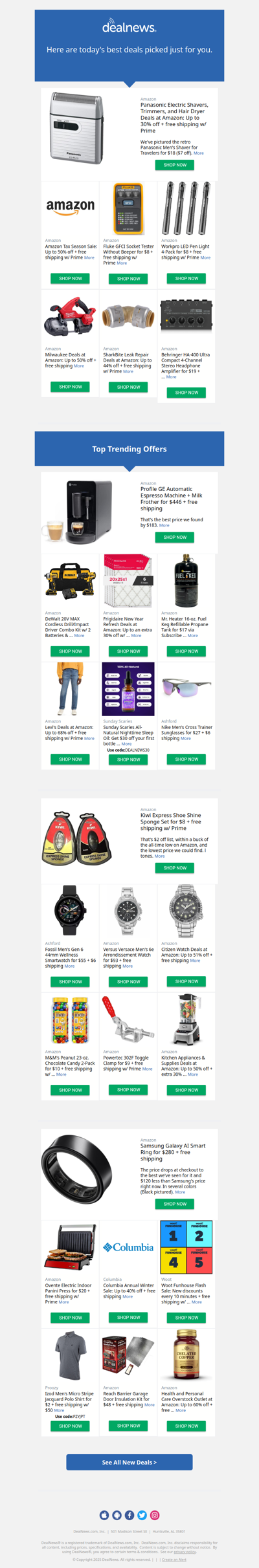Open the Woot Funhouse Flash Sale image

186,1247
